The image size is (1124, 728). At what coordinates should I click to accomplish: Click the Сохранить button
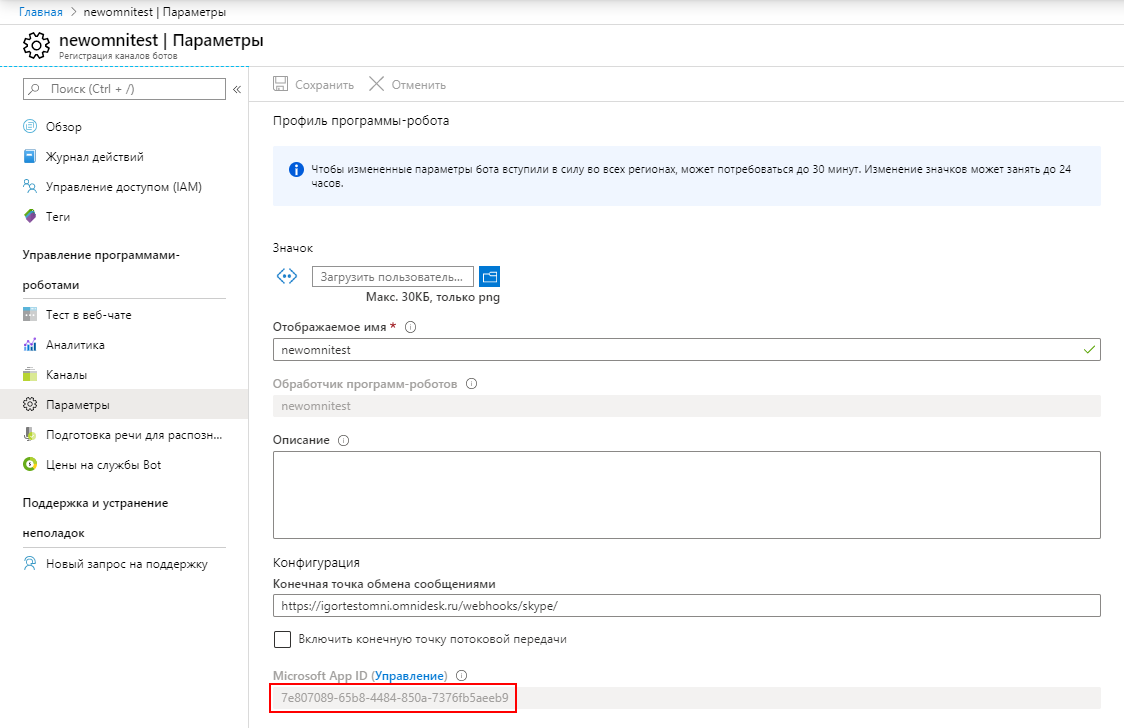tap(313, 85)
